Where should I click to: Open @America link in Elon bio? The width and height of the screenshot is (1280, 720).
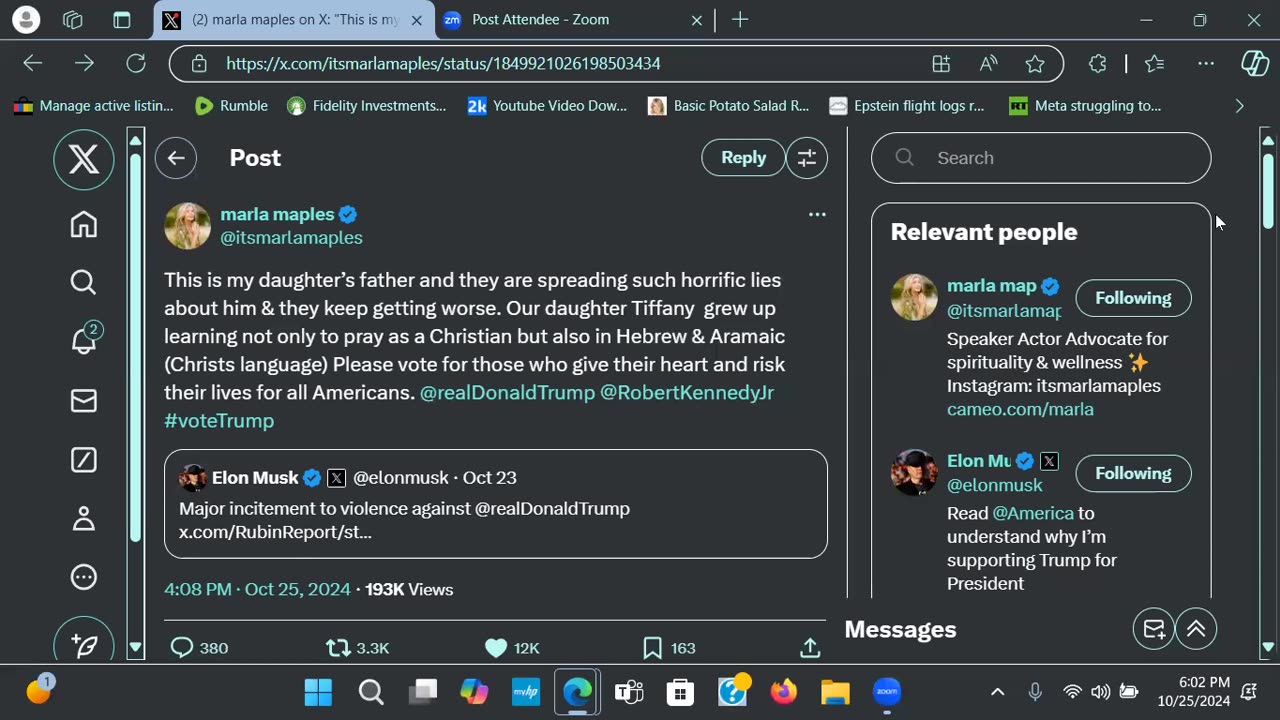1033,513
